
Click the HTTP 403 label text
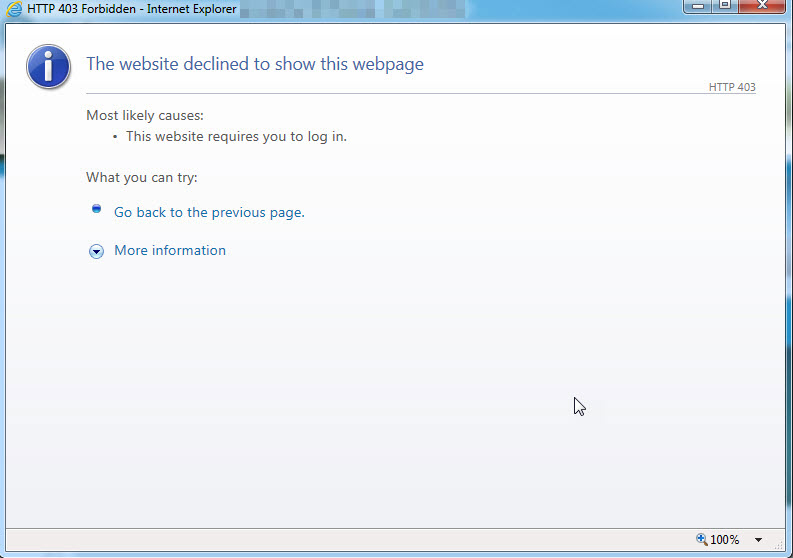(732, 87)
